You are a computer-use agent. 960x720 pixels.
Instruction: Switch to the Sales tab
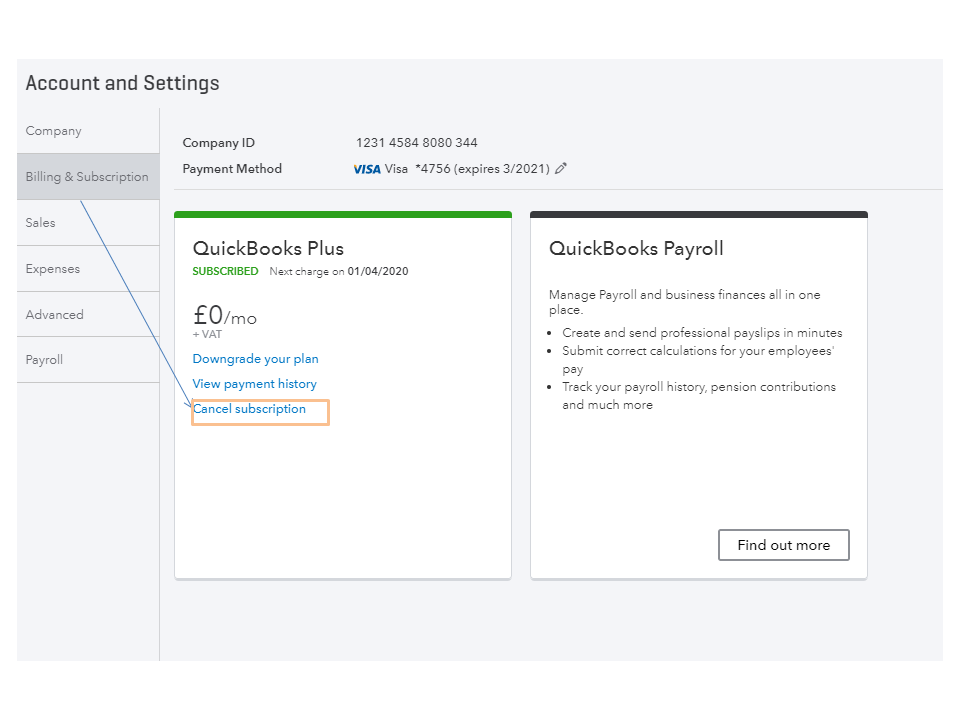tap(41, 223)
